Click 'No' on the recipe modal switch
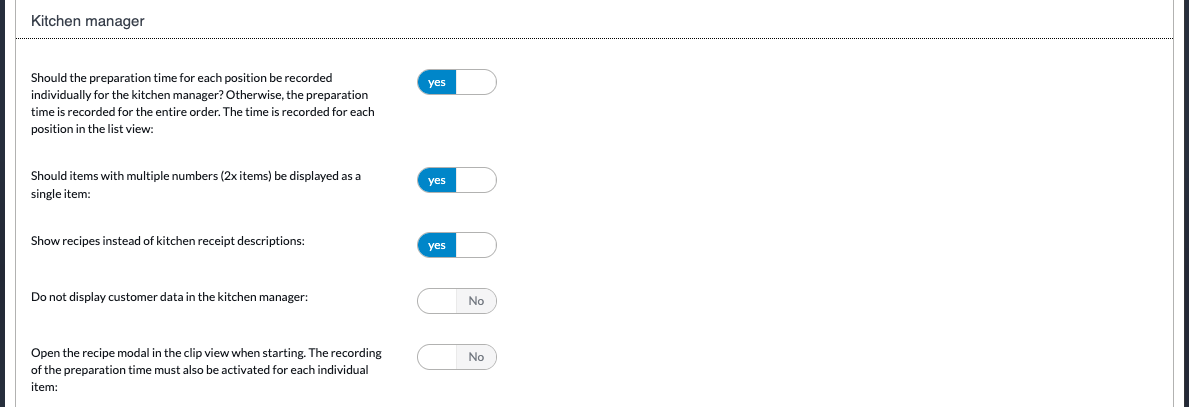Screen dimensions: 1189x407 (476, 357)
